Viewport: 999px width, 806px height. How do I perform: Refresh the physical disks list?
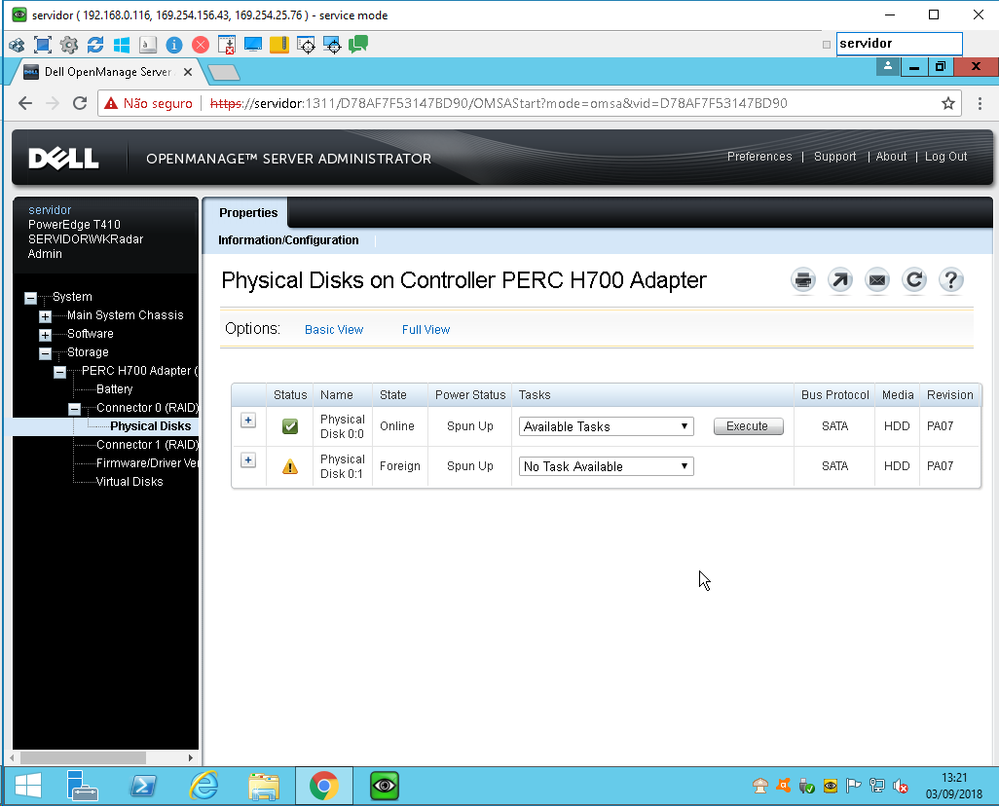coord(914,280)
